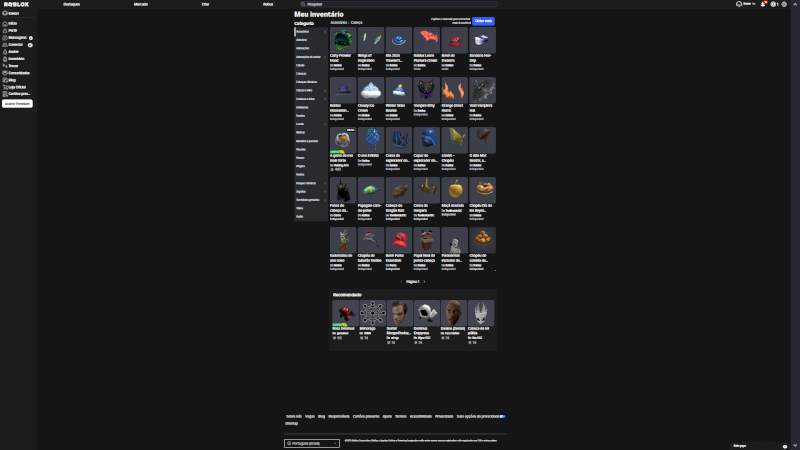Open the settings gear icon

pyautogui.click(x=784, y=4)
